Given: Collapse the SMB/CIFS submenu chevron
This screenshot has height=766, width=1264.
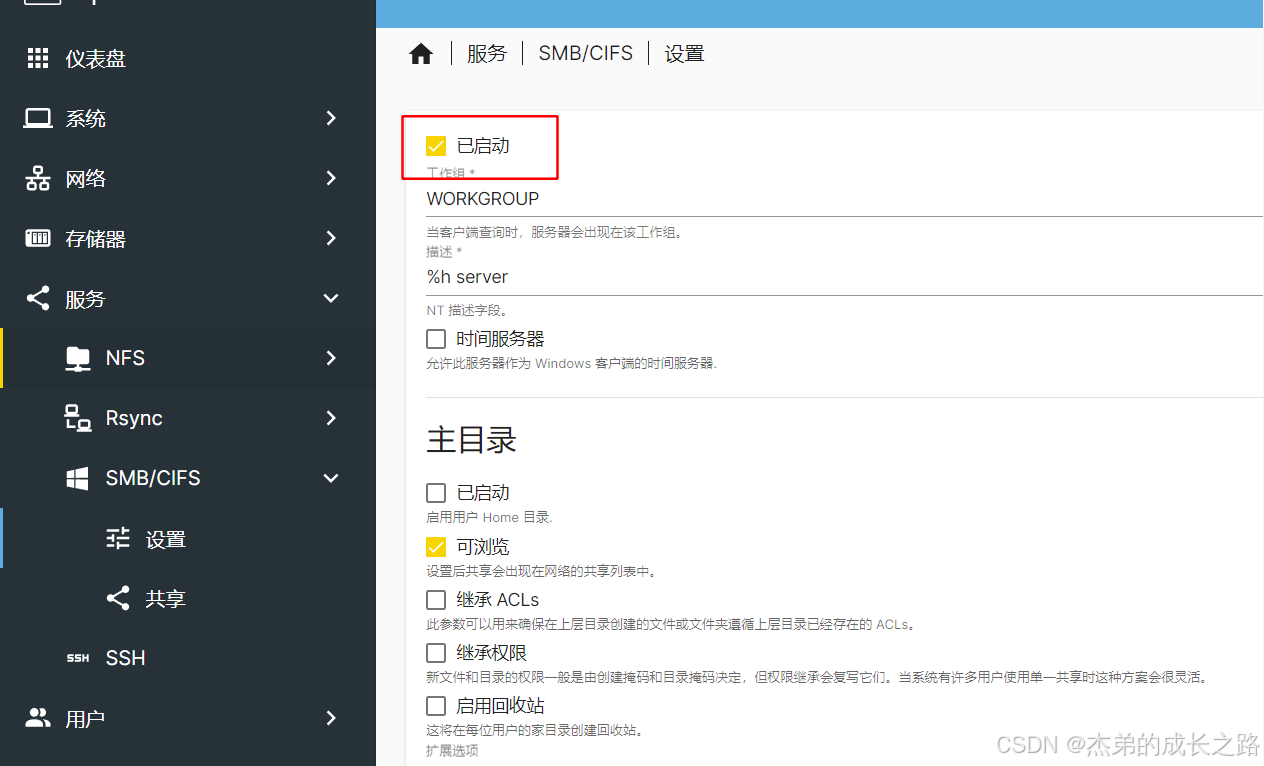Looking at the screenshot, I should pos(331,478).
